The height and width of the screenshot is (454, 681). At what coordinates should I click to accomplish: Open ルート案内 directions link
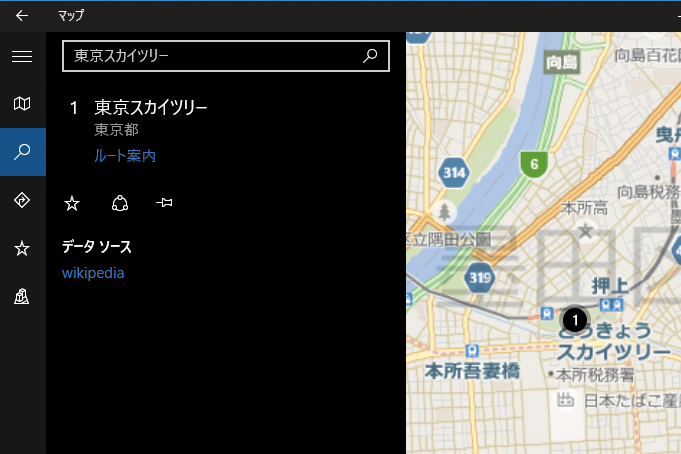tap(125, 156)
